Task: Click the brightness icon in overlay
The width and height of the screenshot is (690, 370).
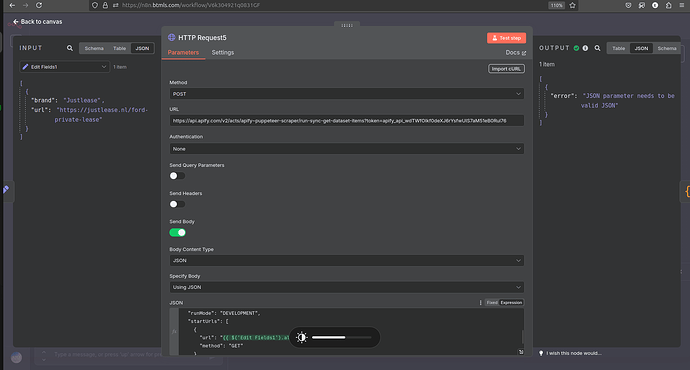Action: (x=302, y=337)
